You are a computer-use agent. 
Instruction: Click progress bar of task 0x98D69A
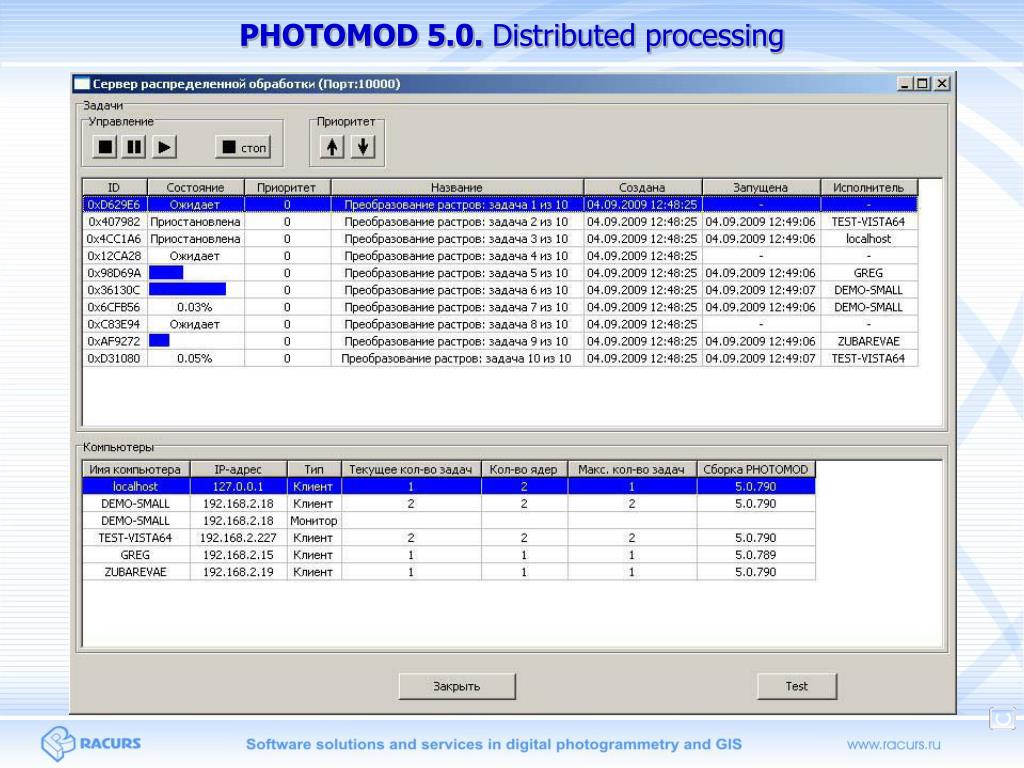tap(166, 272)
